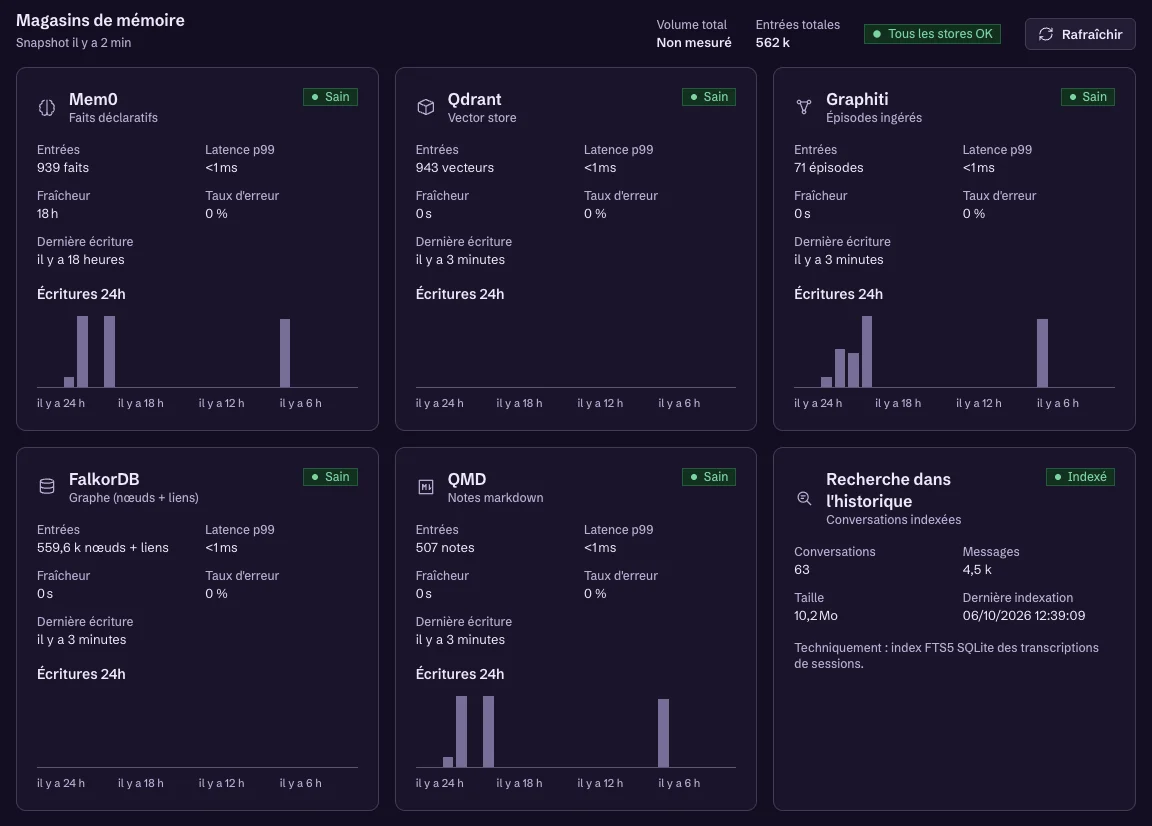
Task: Click the Sain badge on QMD card
Action: pos(709,476)
